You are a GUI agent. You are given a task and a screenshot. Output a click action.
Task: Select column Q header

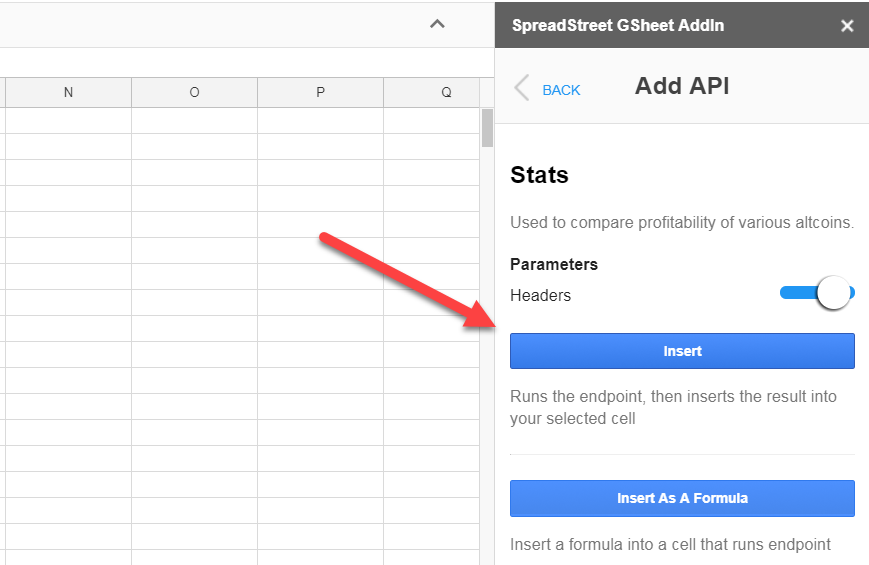pos(446,93)
